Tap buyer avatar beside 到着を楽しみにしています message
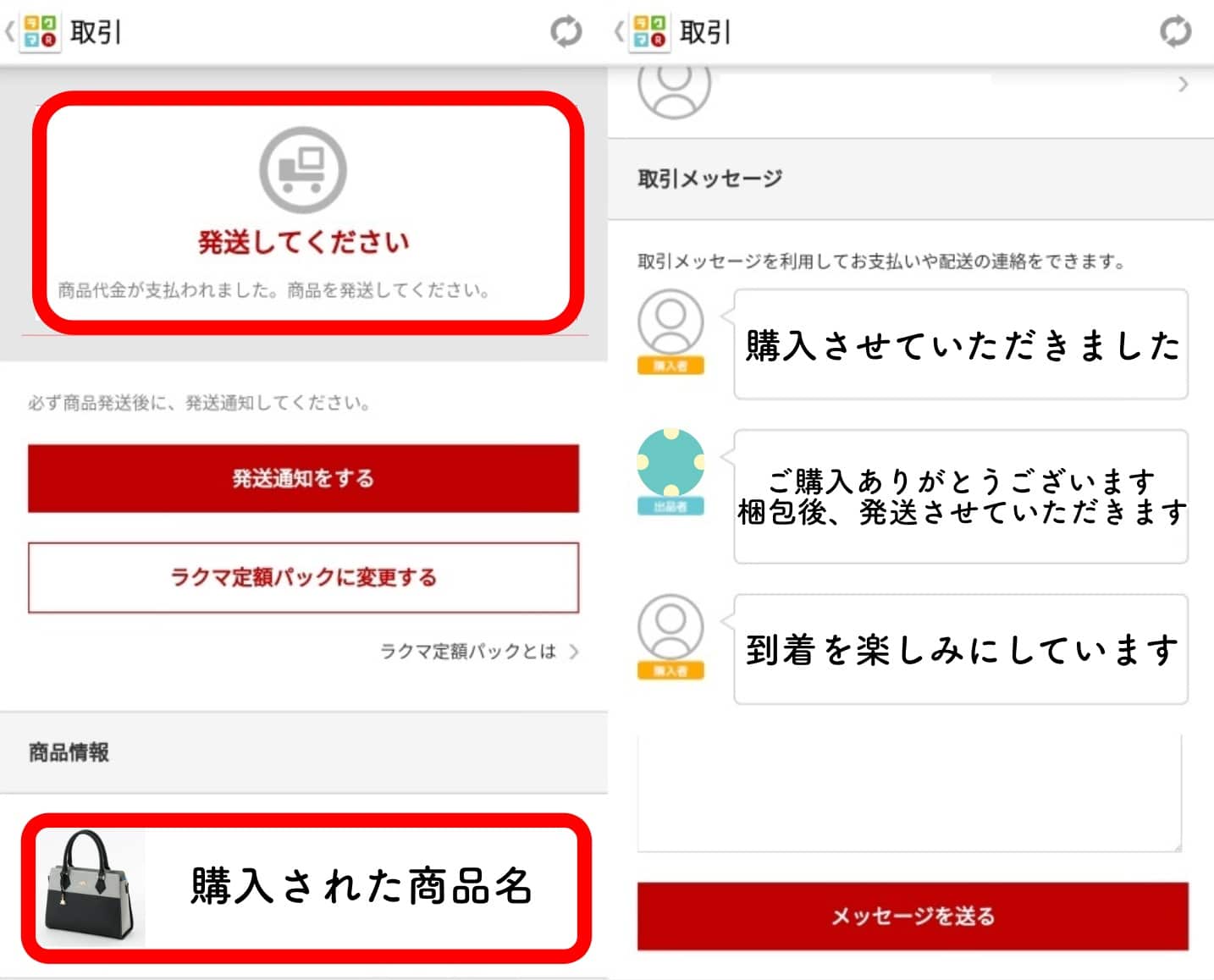The height and width of the screenshot is (980, 1214). (x=670, y=627)
